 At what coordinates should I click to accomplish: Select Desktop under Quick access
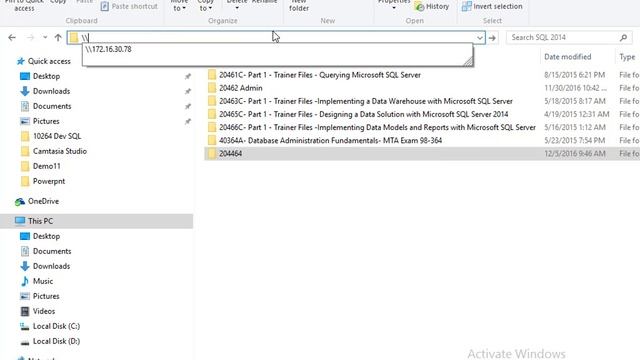[x=46, y=76]
